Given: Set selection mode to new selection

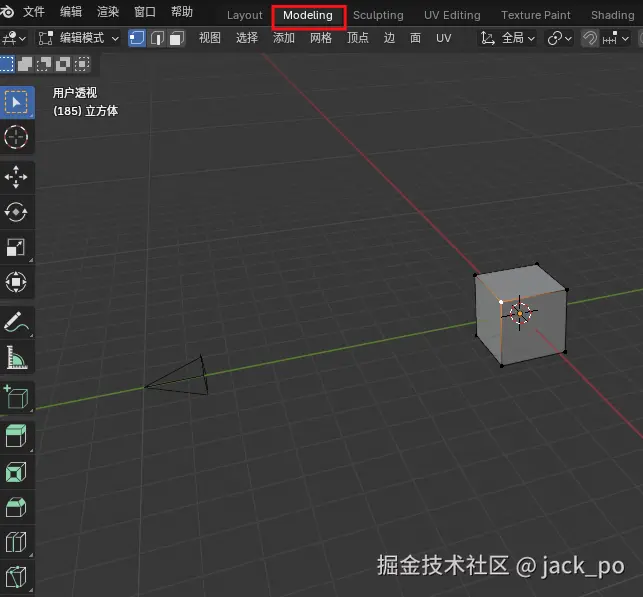Looking at the screenshot, I should (x=7, y=64).
